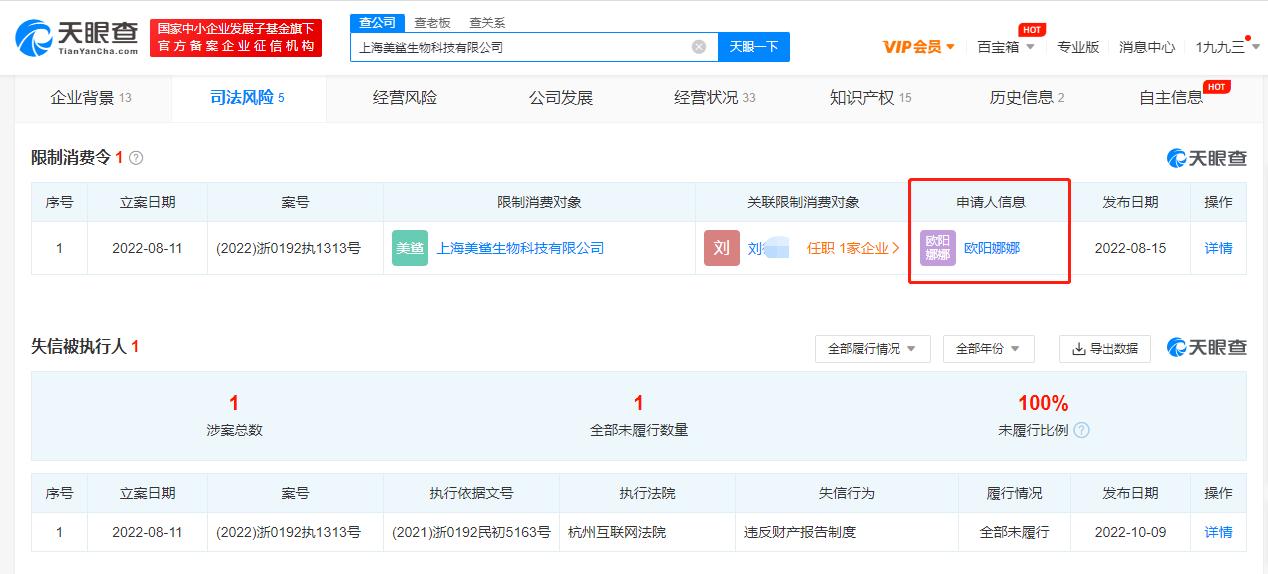The height and width of the screenshot is (574, 1268).
Task: Click the 刘 person avatar icon
Action: [722, 248]
